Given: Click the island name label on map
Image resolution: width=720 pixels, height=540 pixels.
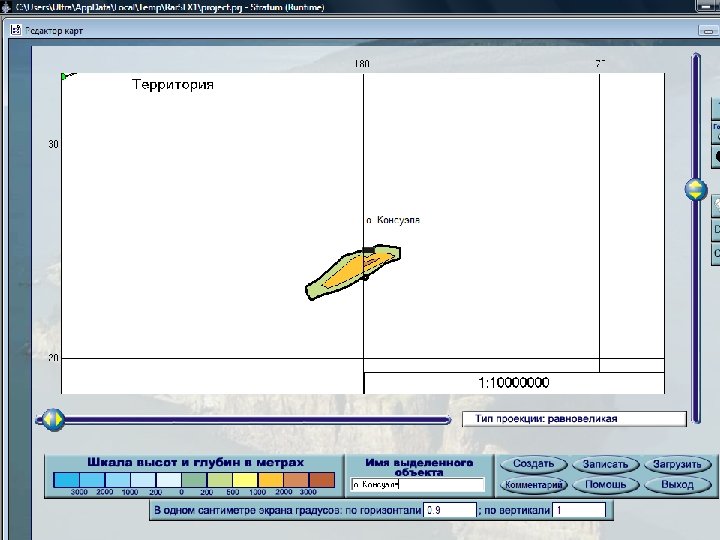Looking at the screenshot, I should pyautogui.click(x=393, y=220).
